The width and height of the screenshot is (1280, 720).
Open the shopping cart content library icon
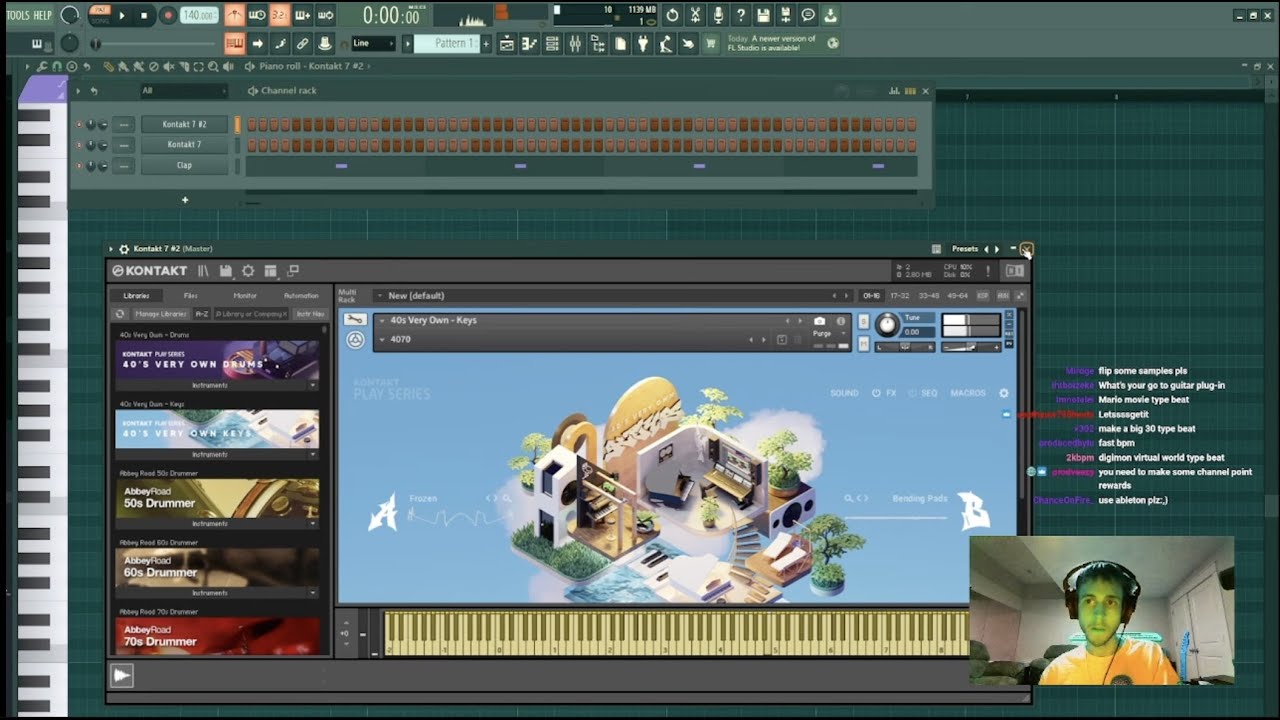click(711, 44)
